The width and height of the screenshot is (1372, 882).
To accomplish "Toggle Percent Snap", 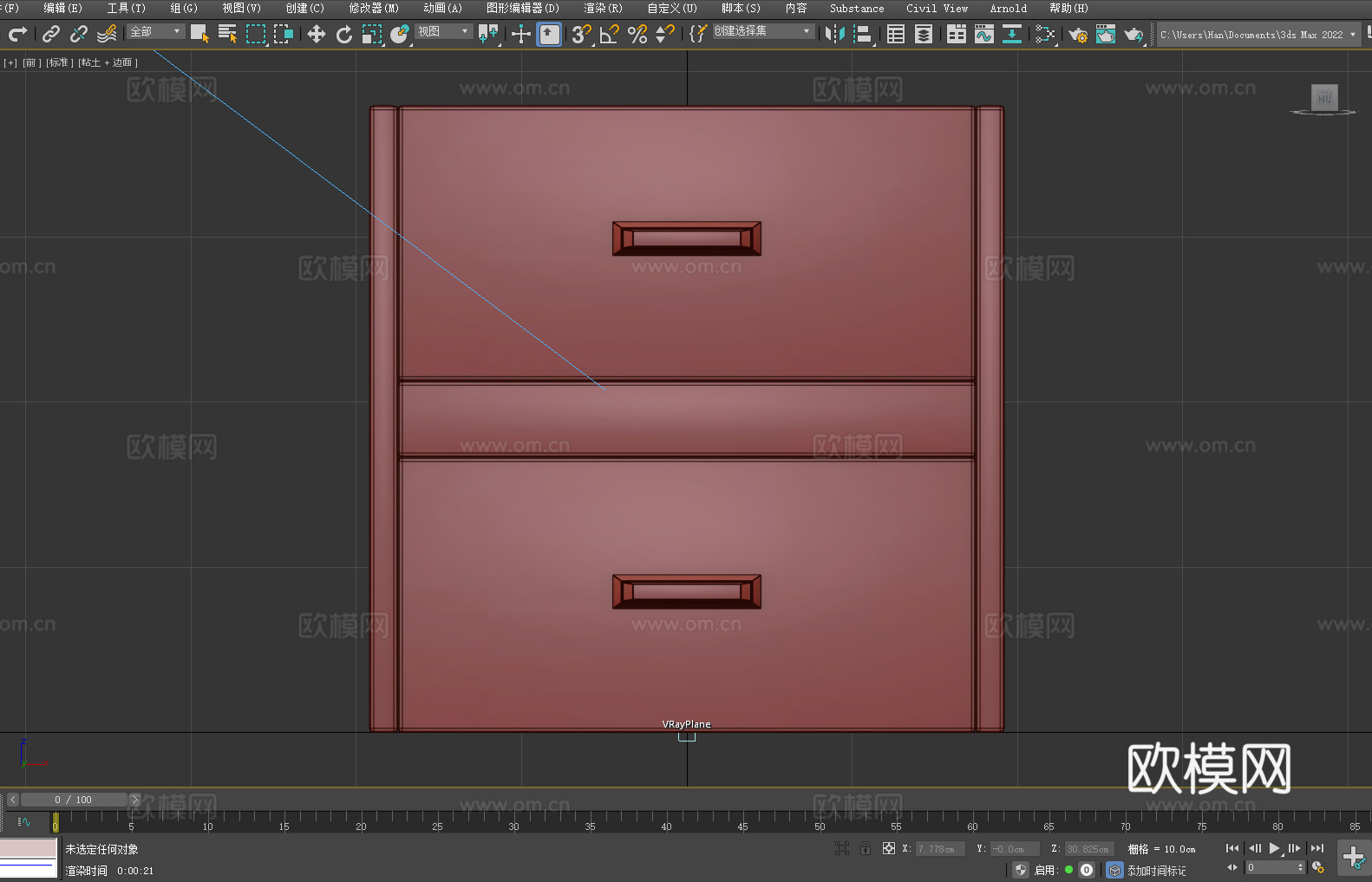I will point(637,34).
